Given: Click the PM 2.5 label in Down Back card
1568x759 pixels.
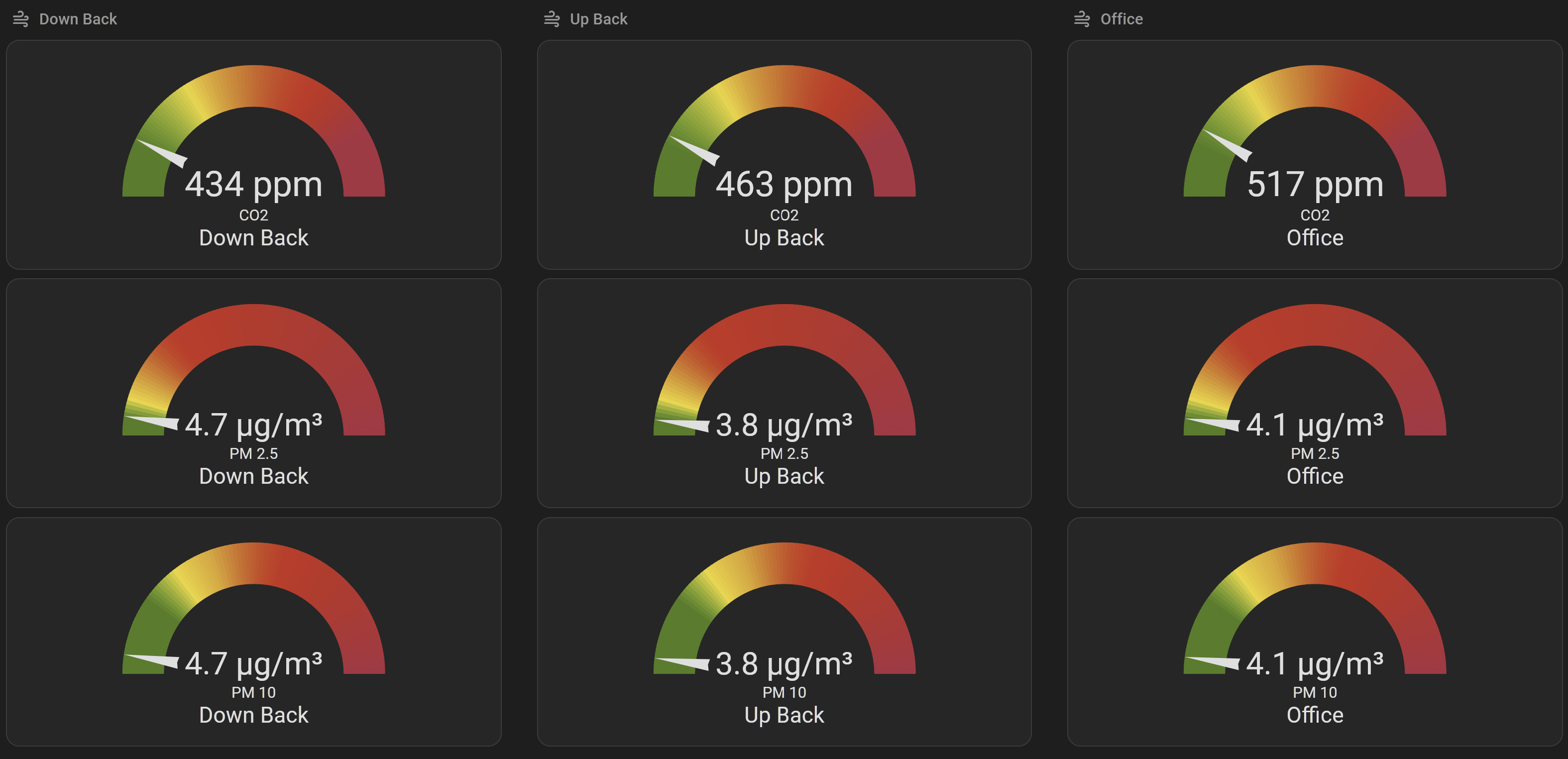Looking at the screenshot, I should [x=254, y=453].
